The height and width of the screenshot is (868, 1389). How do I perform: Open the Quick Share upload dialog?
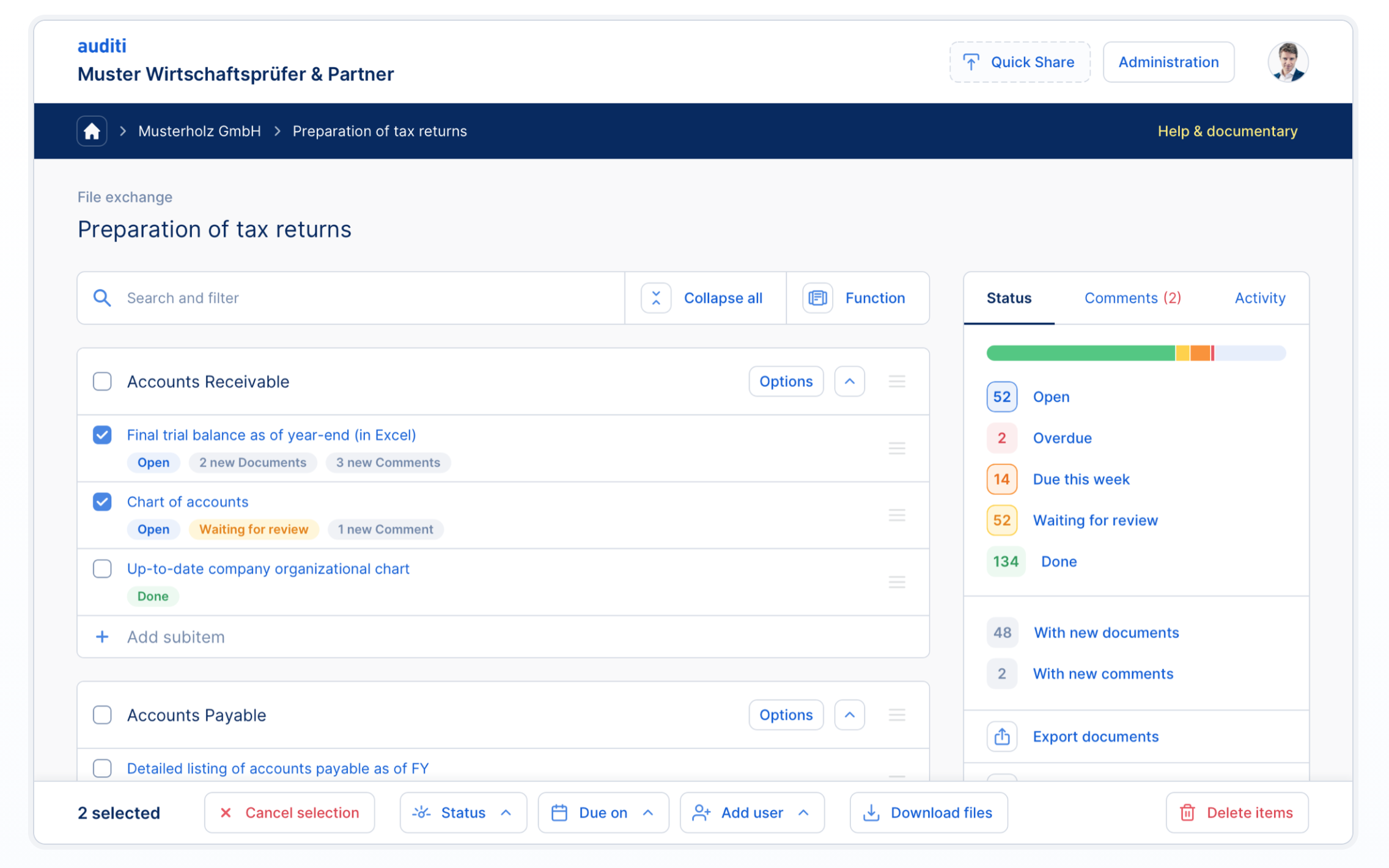pos(1019,62)
